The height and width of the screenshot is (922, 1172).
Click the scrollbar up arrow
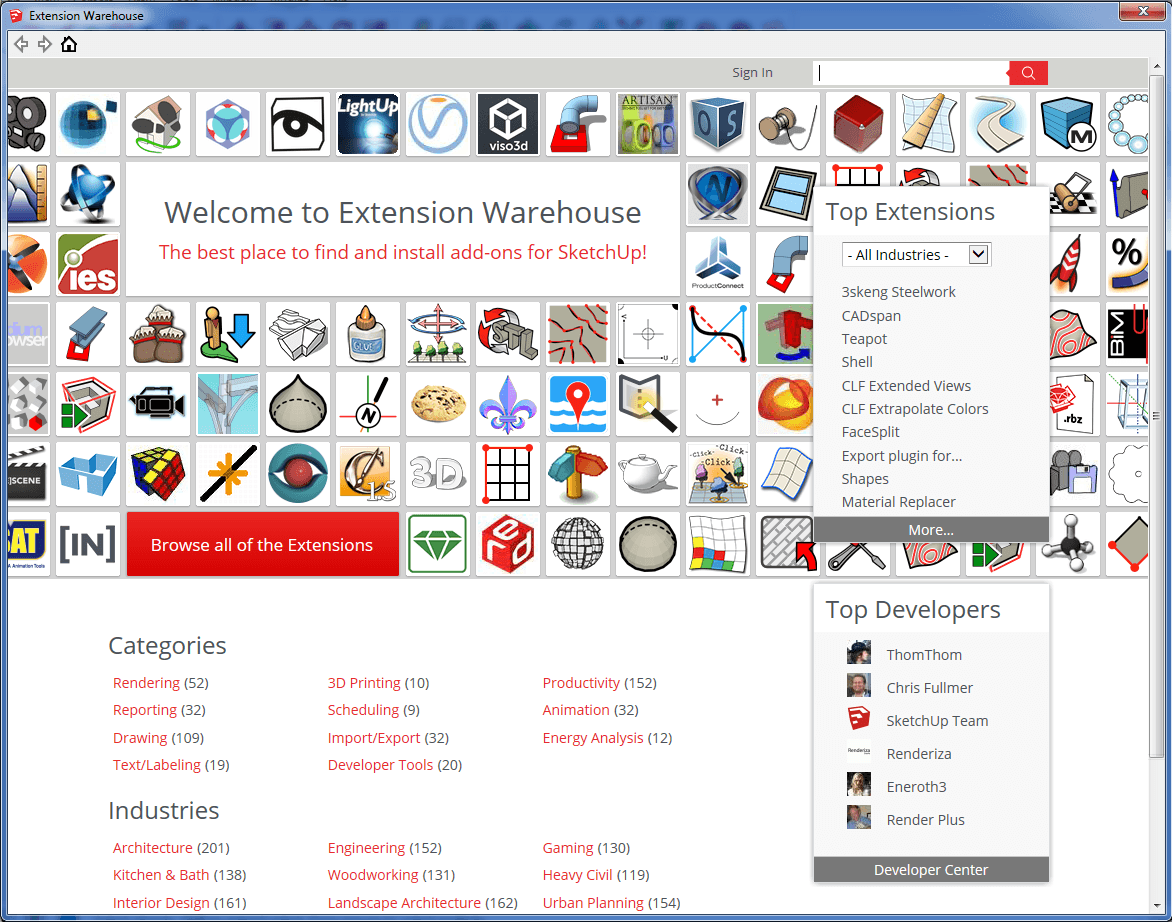tap(1157, 66)
